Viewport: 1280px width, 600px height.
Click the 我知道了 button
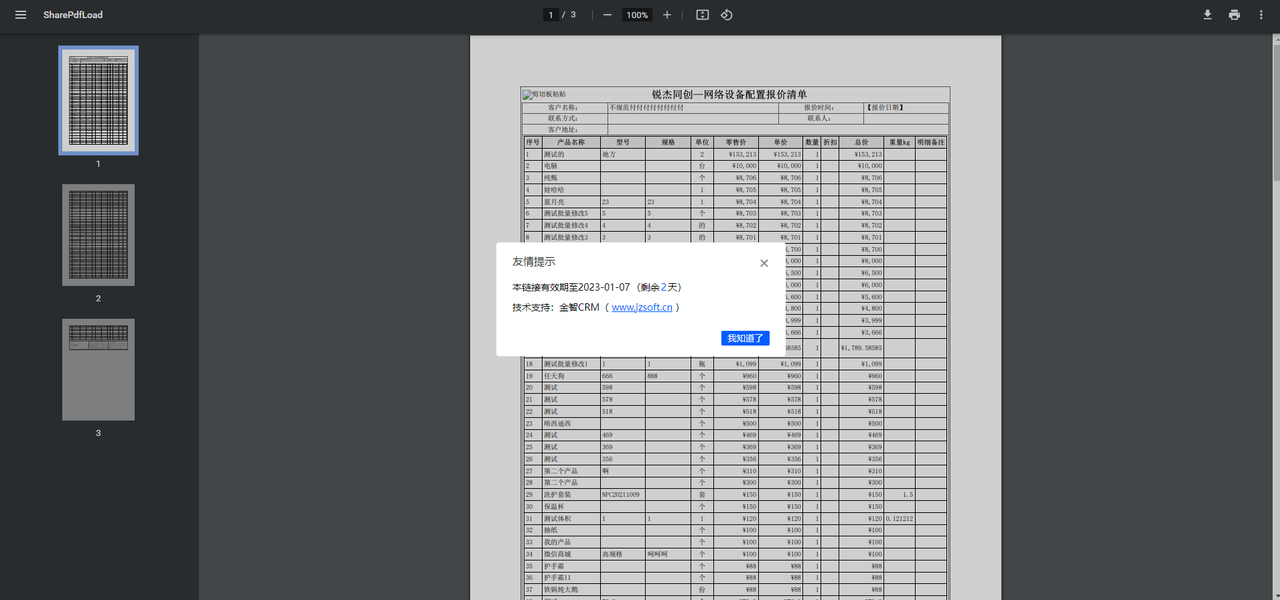click(x=745, y=338)
